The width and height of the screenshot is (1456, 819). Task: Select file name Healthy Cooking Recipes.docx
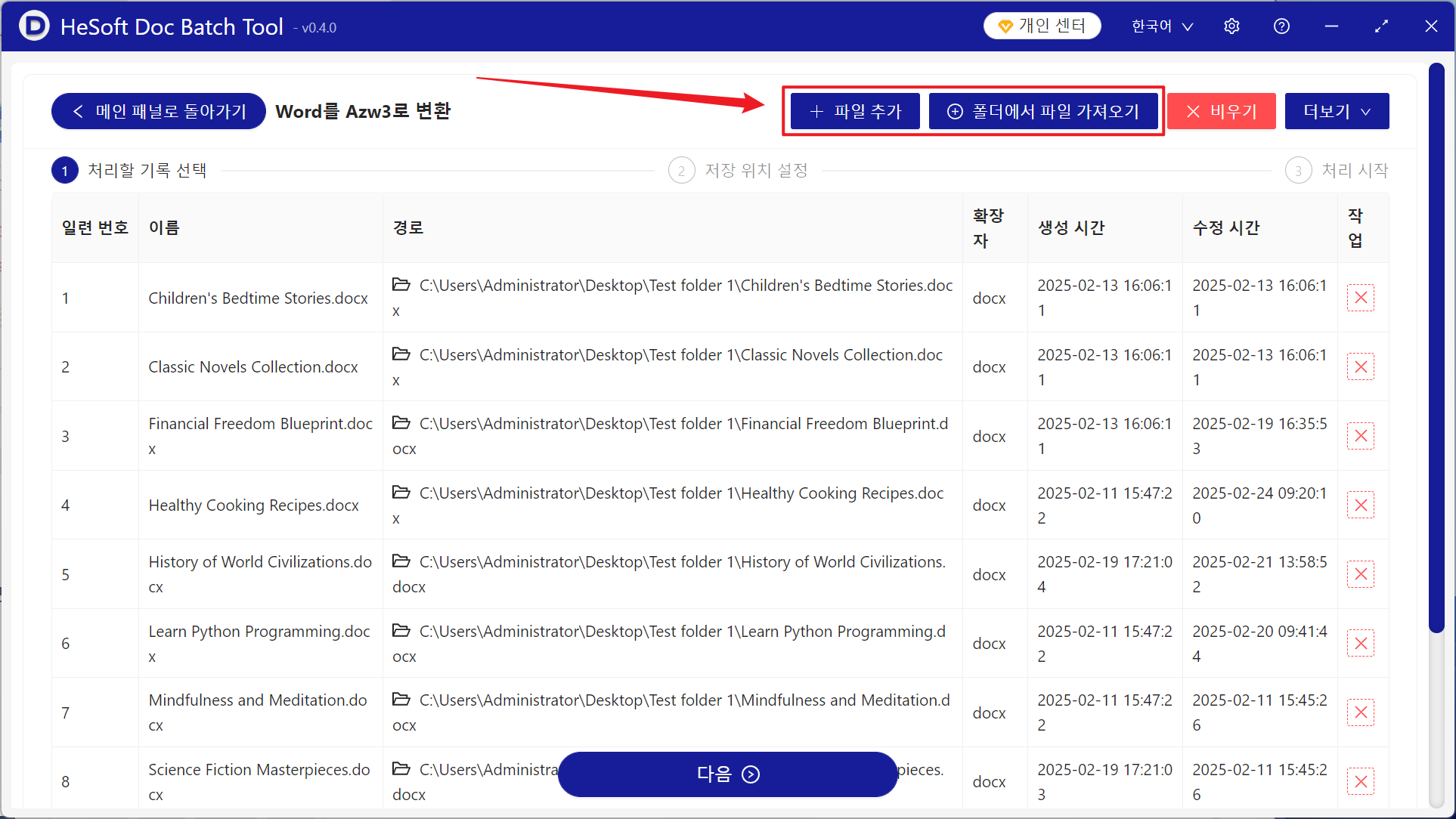pyautogui.click(x=253, y=505)
